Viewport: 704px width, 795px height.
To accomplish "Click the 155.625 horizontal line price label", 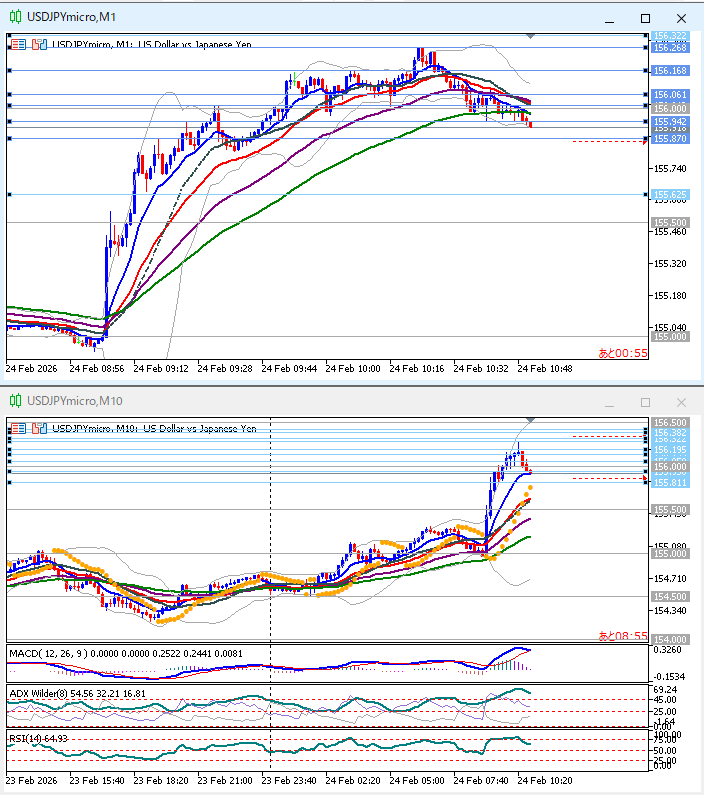I will coord(669,195).
